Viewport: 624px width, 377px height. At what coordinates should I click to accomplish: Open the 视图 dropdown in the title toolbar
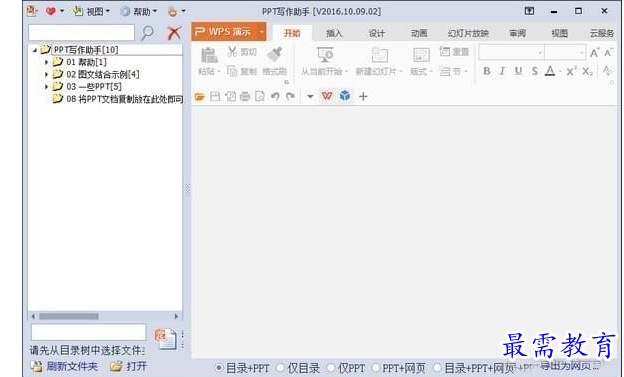click(x=91, y=12)
